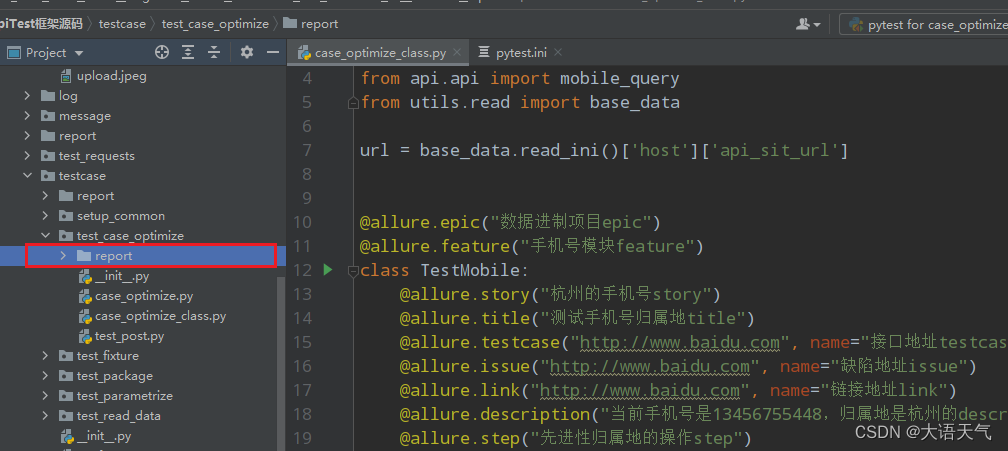Click the fold marker at class TestMobile line
Screen dimensions: 1008x451
352,271
